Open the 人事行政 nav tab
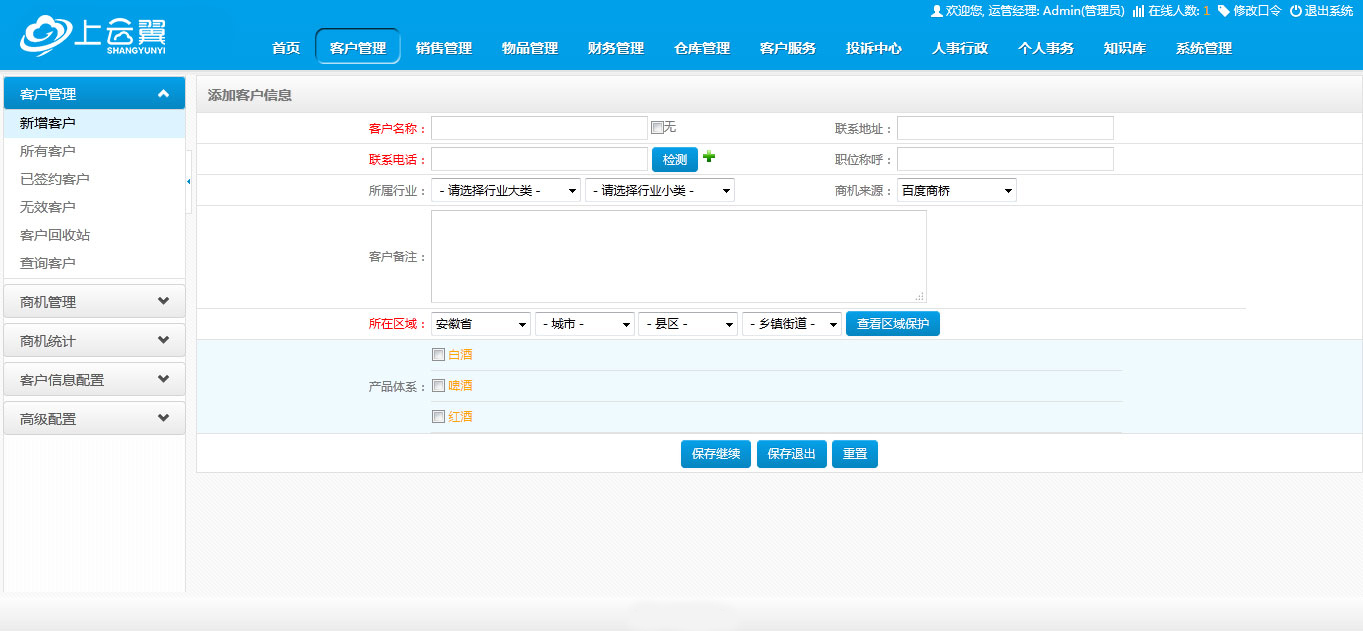1363x631 pixels. pyautogui.click(x=960, y=48)
